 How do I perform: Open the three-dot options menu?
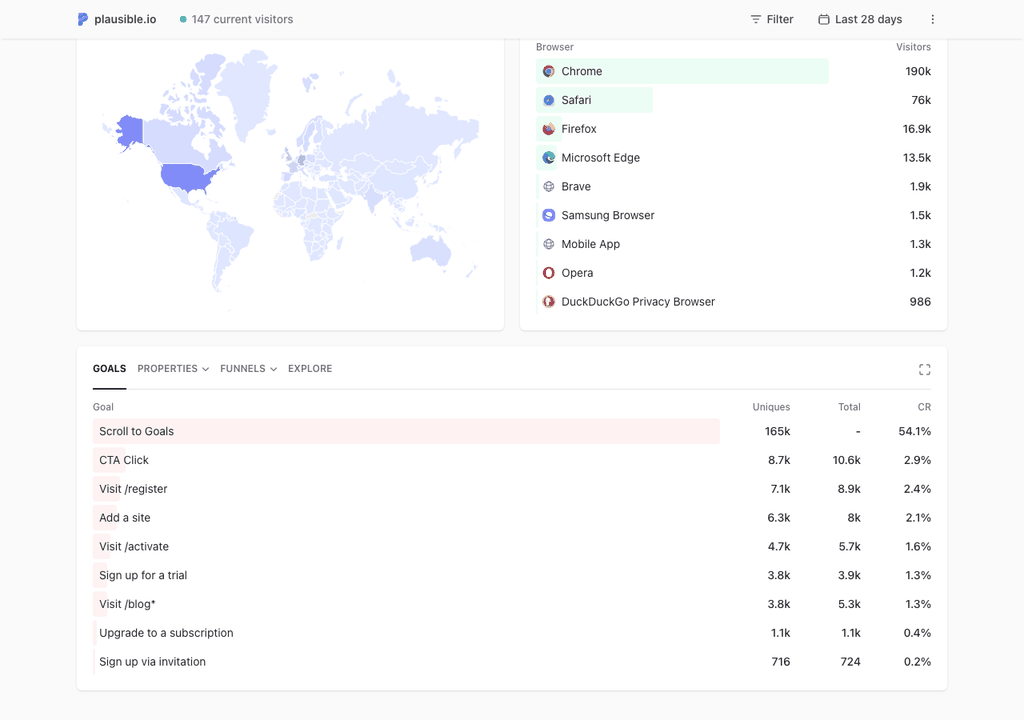[933, 19]
